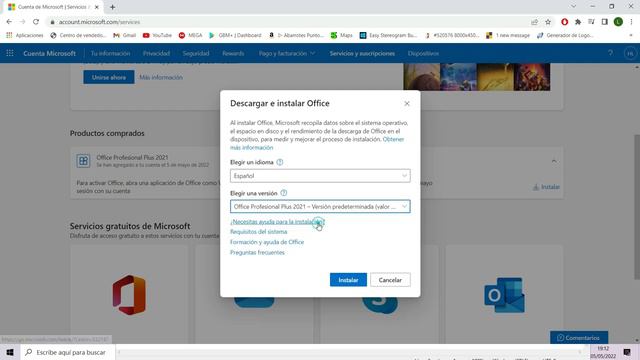This screenshot has width=640, height=360.
Task: Open the tab search chevron in title bar
Action: 573,7
